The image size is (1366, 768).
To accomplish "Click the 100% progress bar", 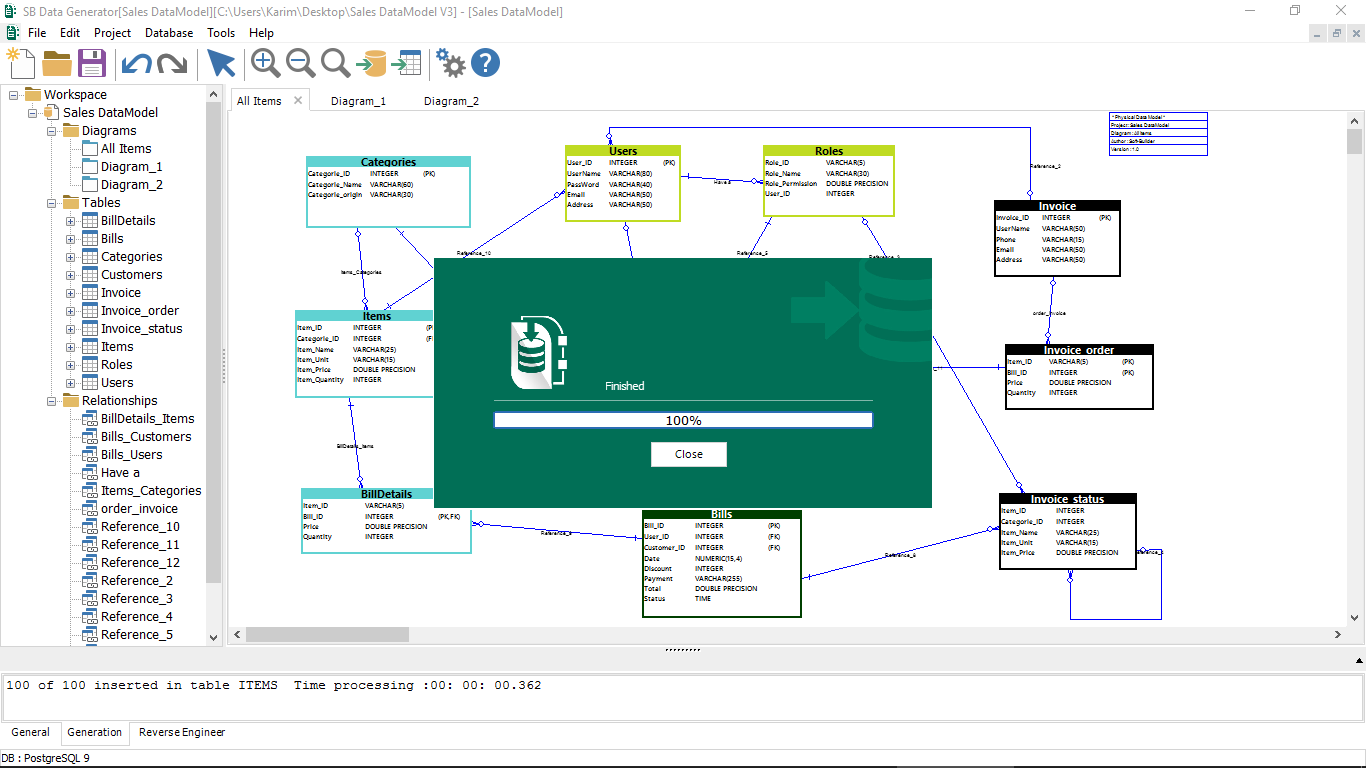I will 683,420.
